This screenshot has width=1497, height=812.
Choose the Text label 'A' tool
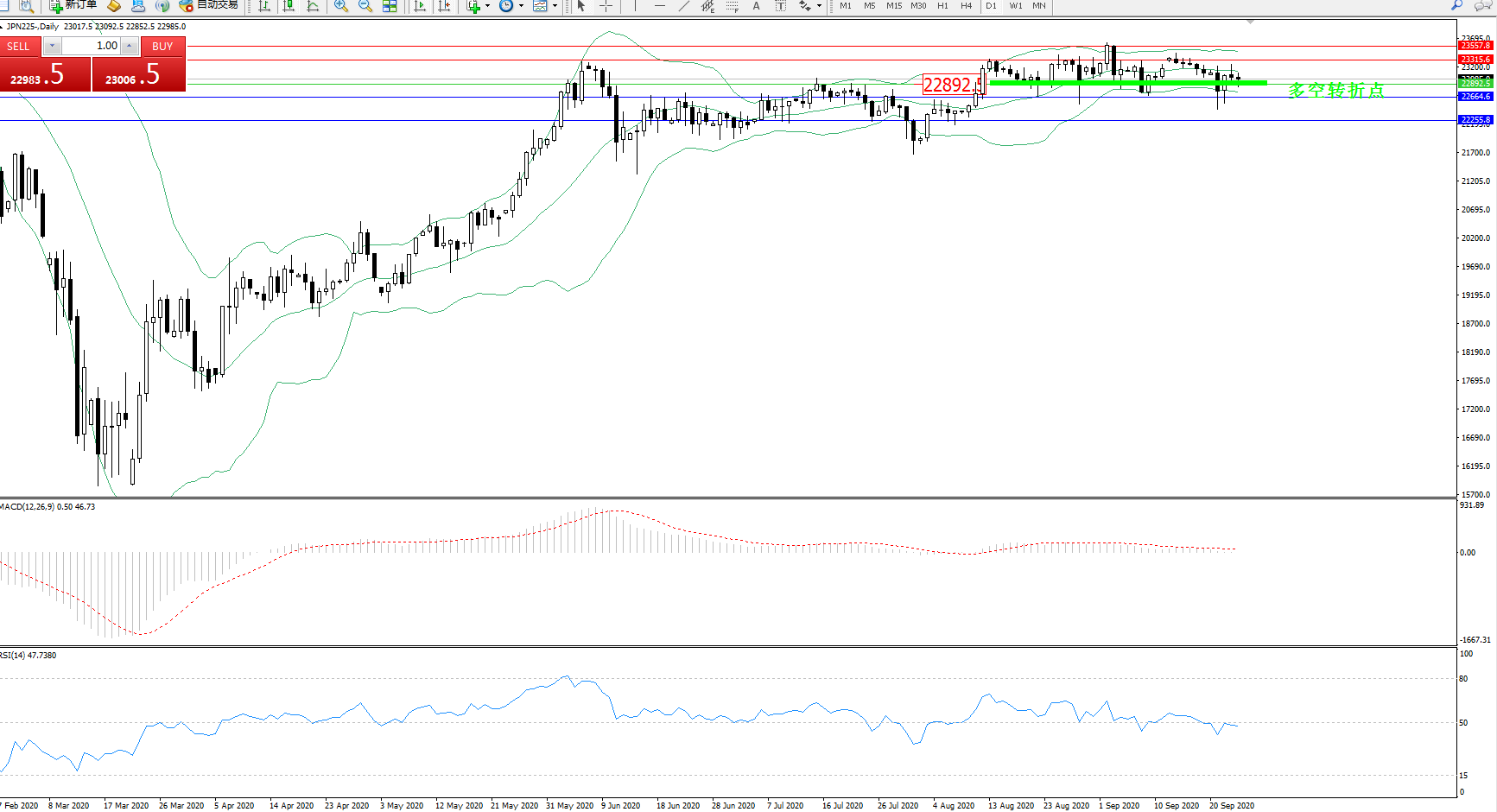click(x=757, y=6)
